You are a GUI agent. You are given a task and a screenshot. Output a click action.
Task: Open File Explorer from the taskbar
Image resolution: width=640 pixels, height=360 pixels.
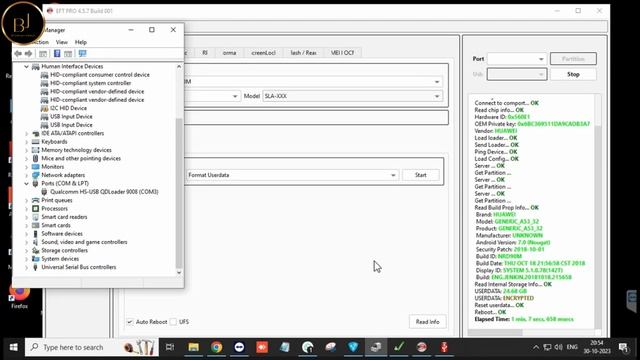193,347
